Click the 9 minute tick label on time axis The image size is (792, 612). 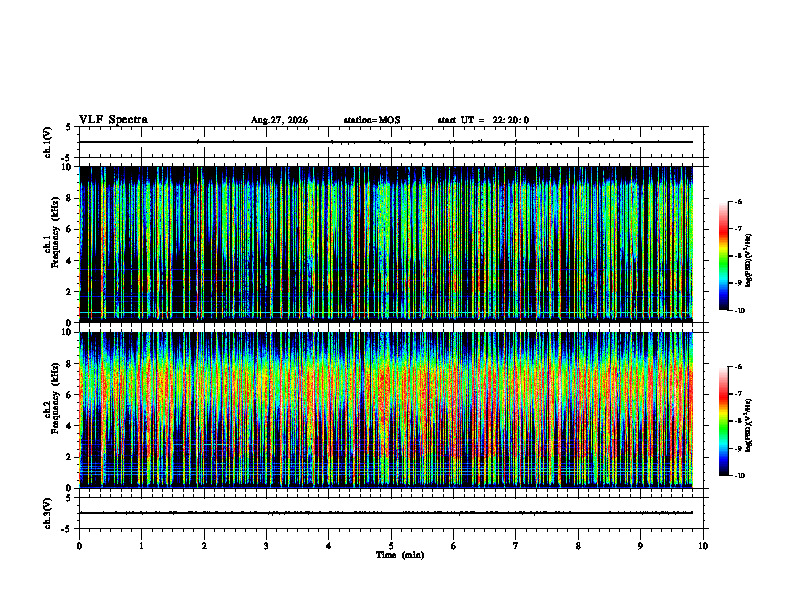[x=640, y=546]
